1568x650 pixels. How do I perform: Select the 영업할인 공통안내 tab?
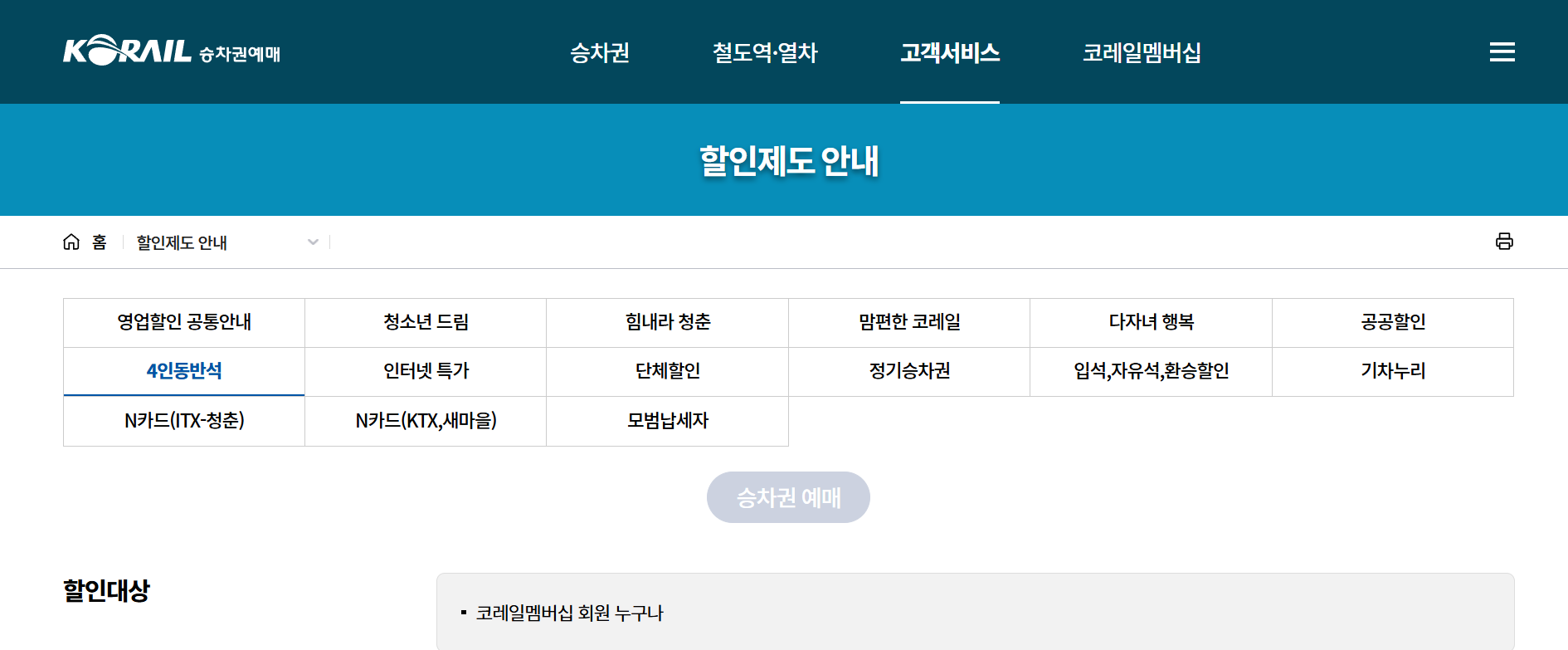coord(184,322)
